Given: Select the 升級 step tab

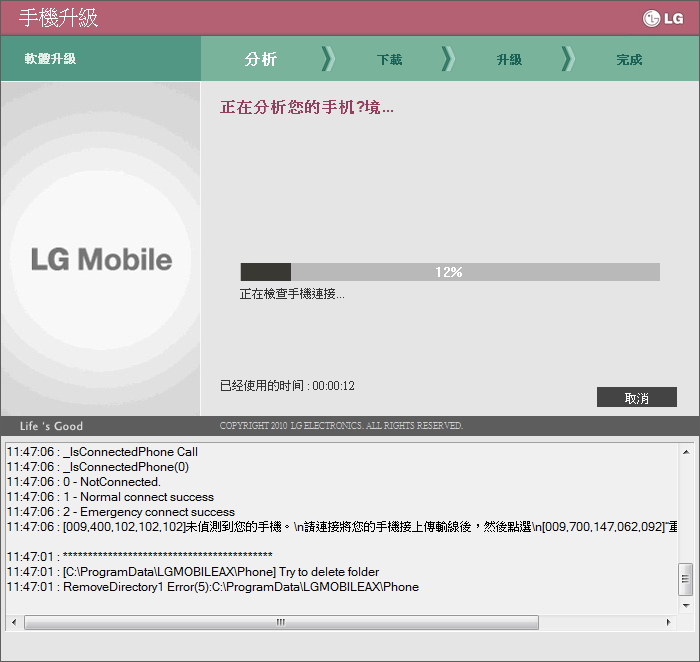Looking at the screenshot, I should click(x=509, y=59).
